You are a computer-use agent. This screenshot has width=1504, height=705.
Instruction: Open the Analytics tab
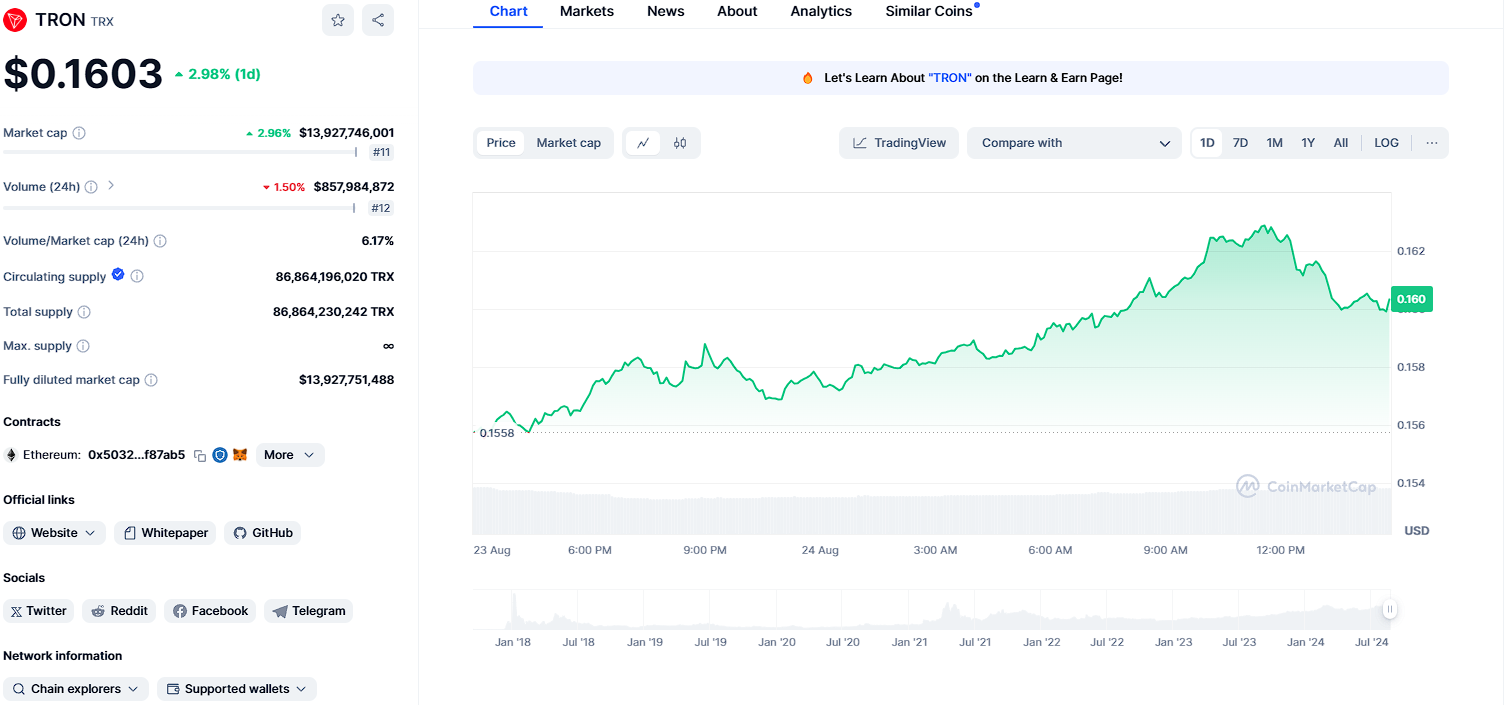821,11
